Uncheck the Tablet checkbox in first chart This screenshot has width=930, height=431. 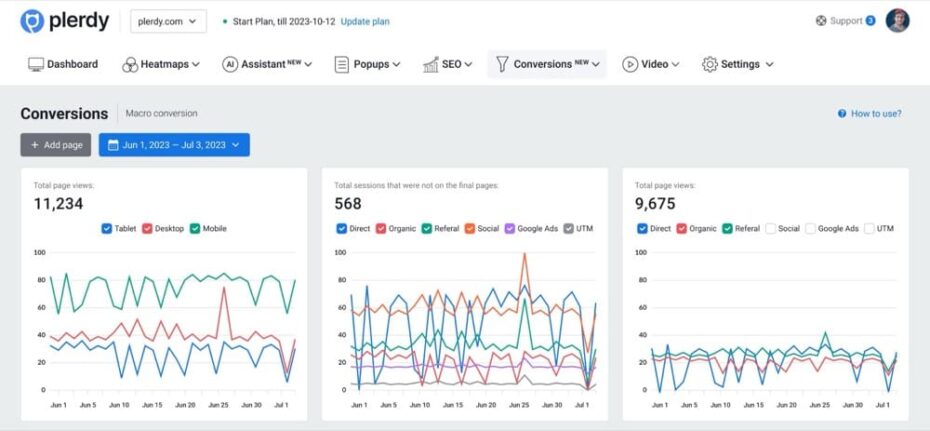click(107, 228)
